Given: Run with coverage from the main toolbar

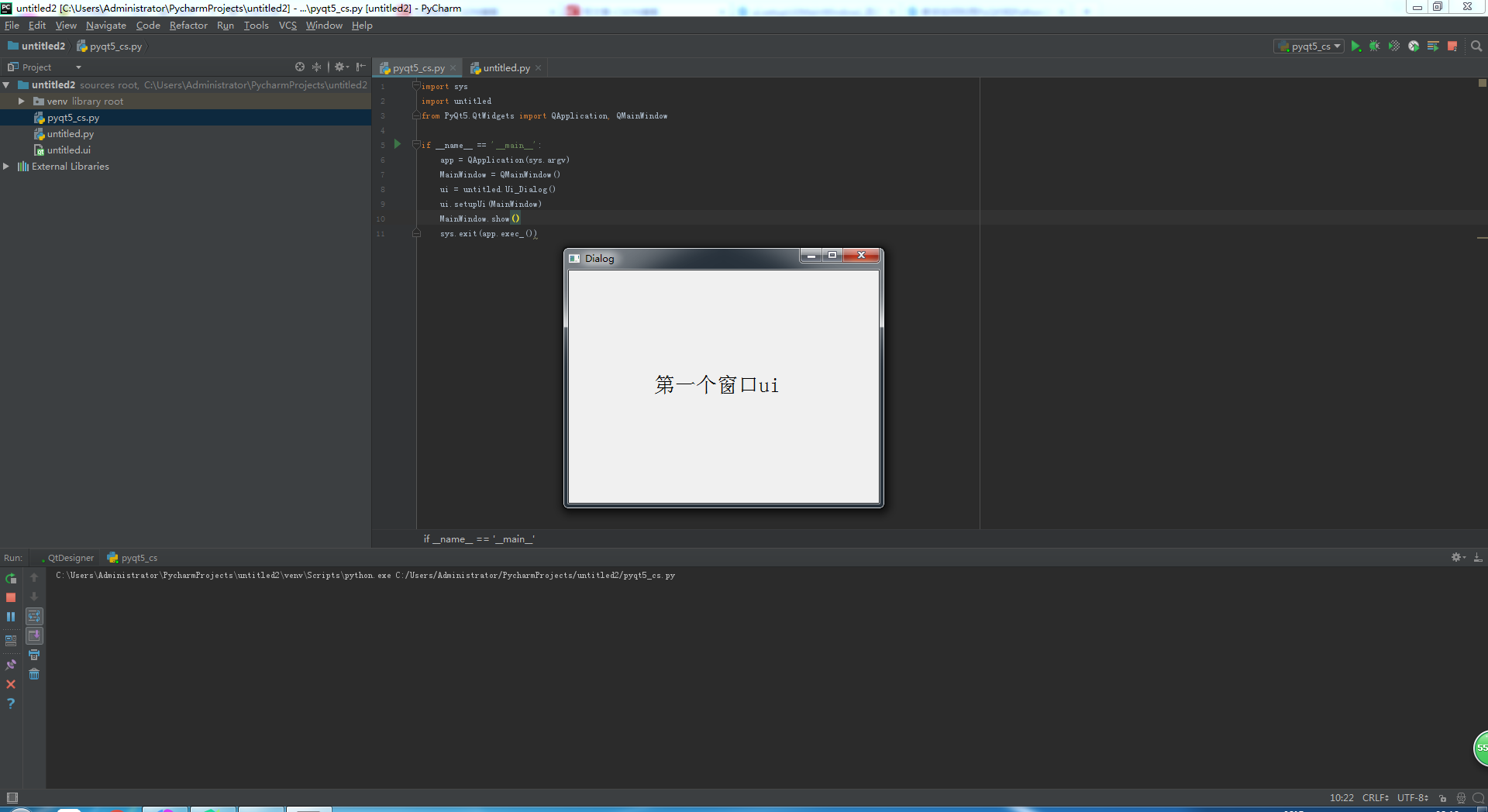Looking at the screenshot, I should (1394, 46).
